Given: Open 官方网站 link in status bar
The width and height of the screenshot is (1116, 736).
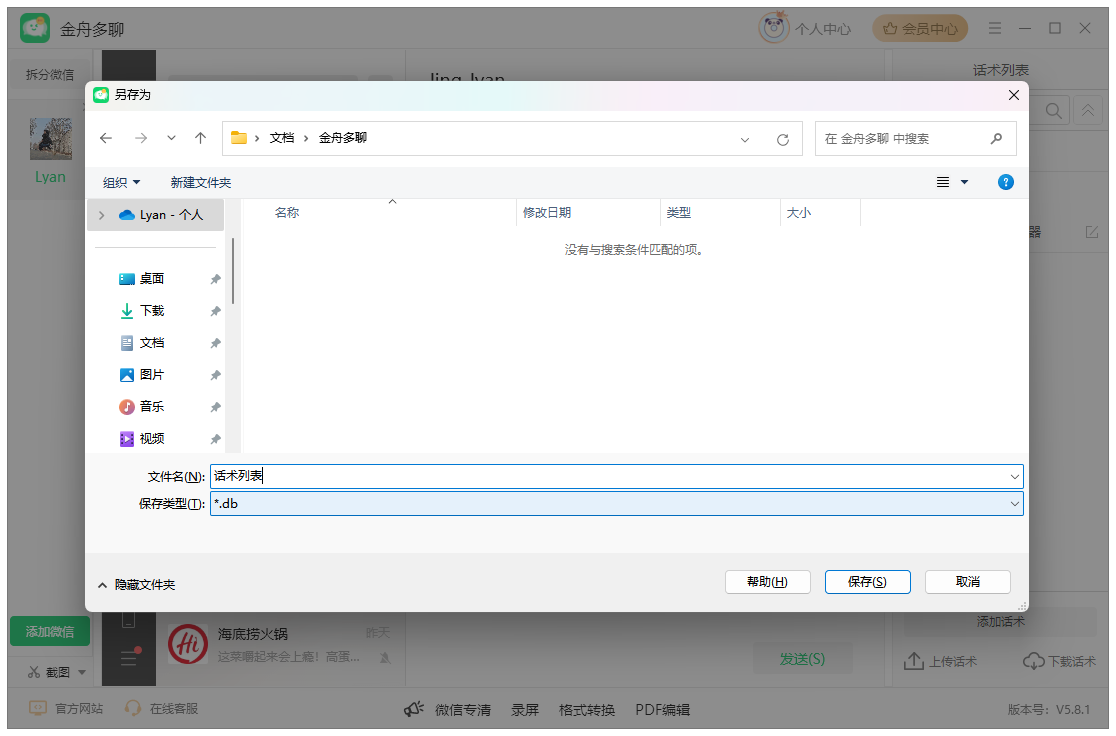Looking at the screenshot, I should pos(66,708).
